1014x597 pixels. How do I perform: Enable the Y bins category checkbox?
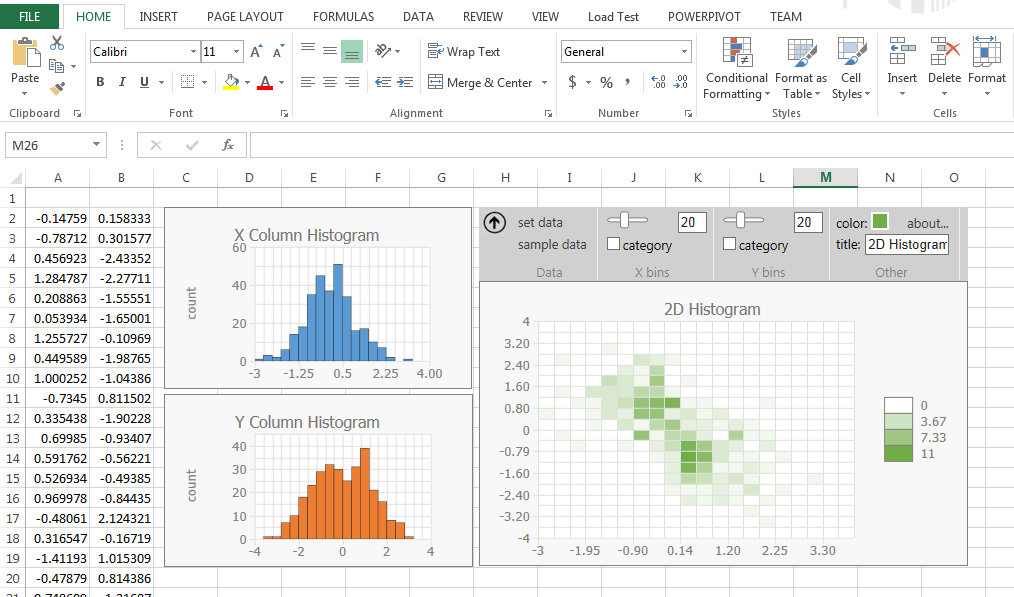(729, 245)
